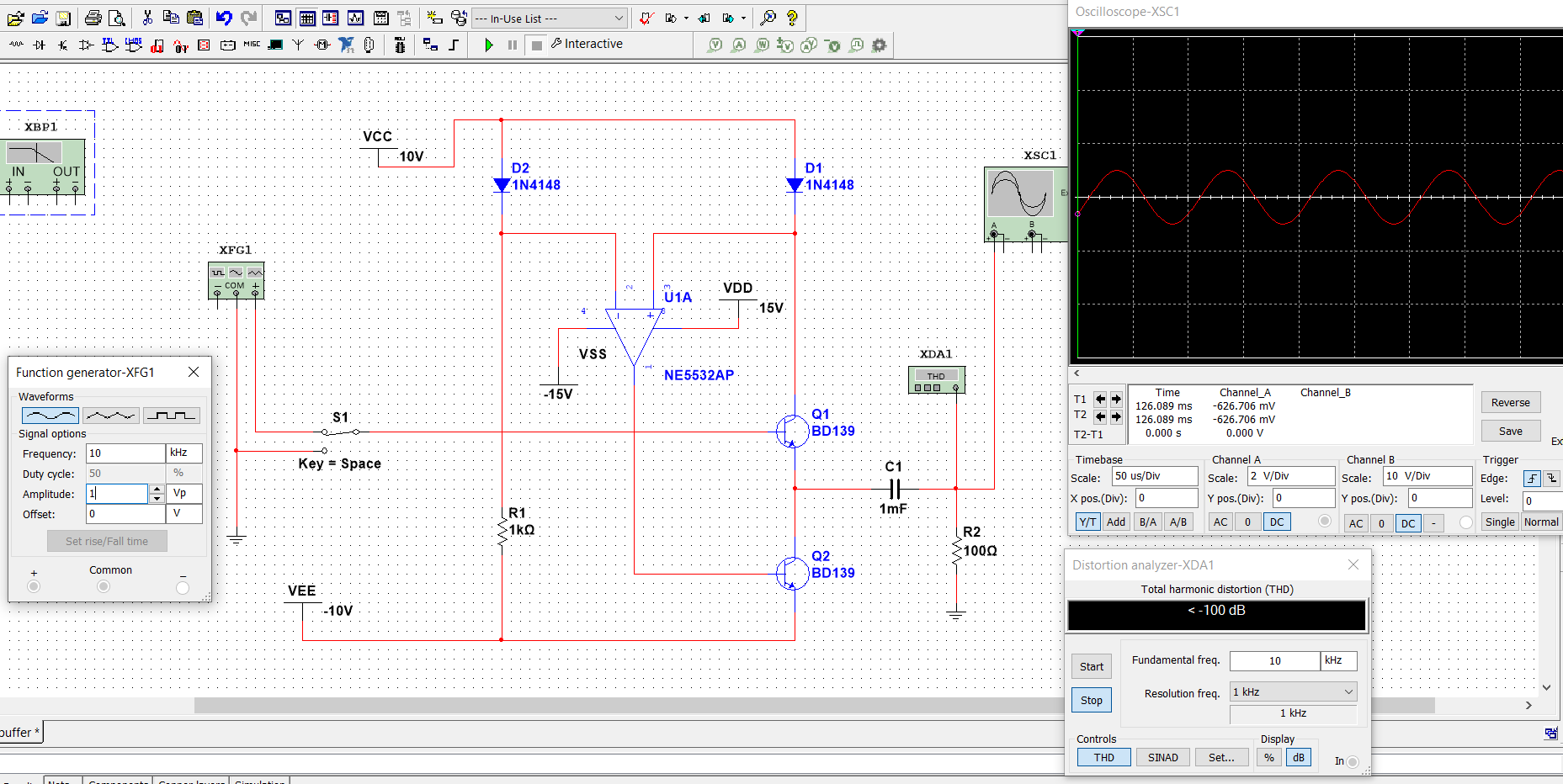Switch timebase to A/B mode
This screenshot has width=1563, height=784.
tap(1178, 522)
